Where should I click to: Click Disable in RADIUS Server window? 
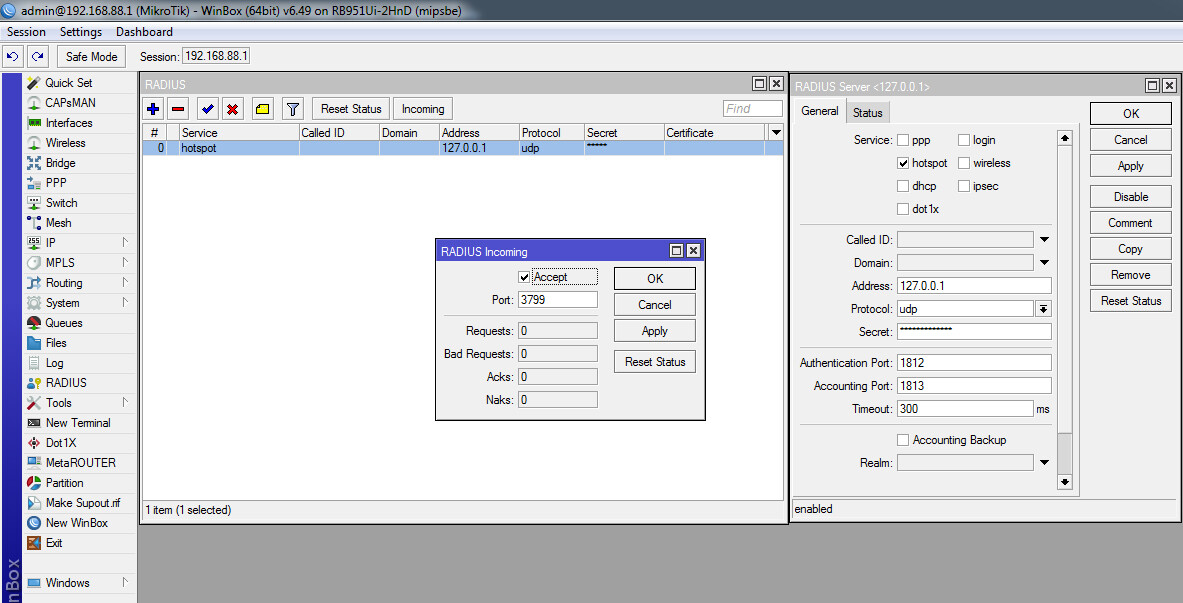(1130, 196)
